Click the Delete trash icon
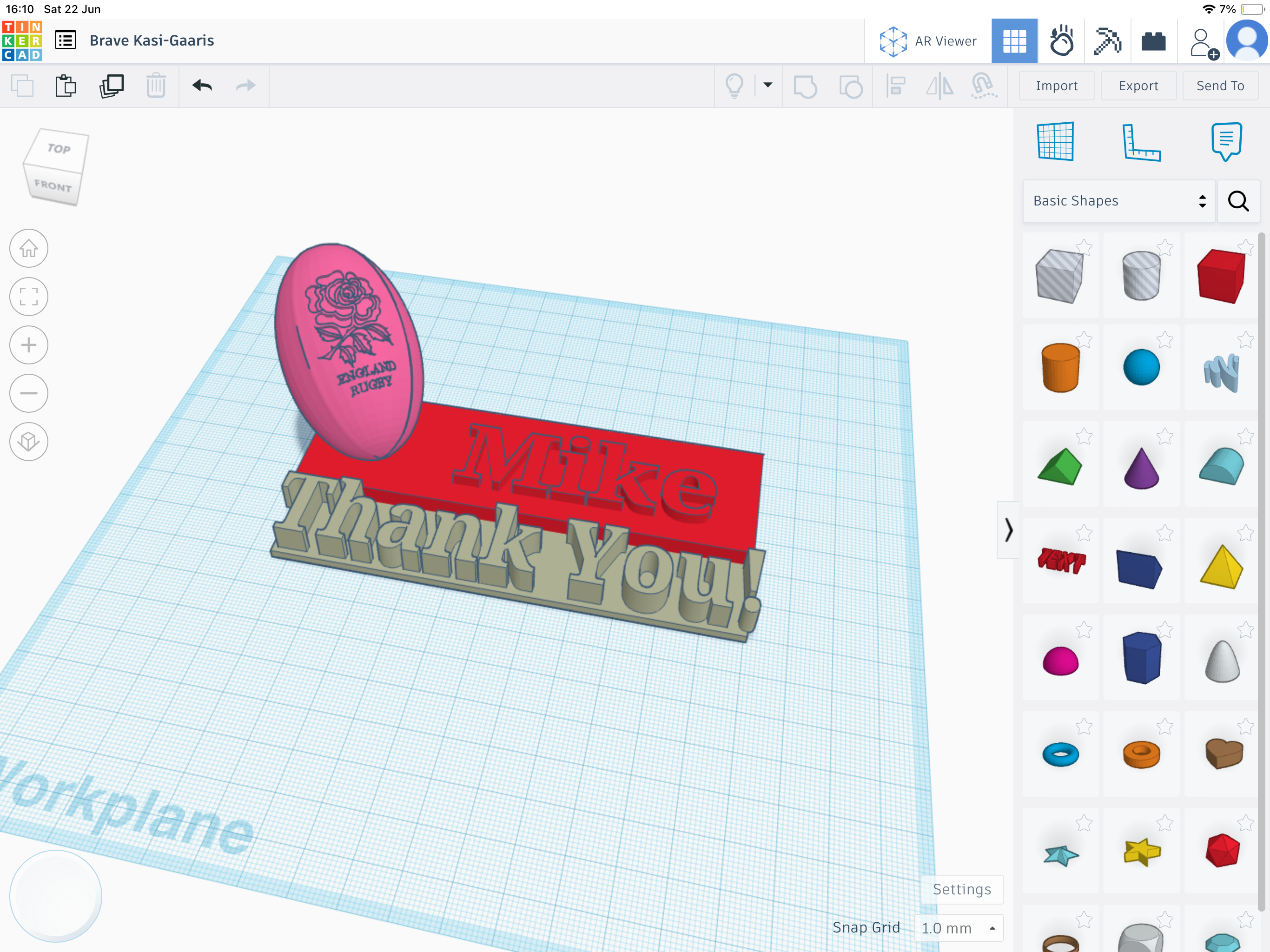This screenshot has width=1270, height=952. [x=156, y=86]
